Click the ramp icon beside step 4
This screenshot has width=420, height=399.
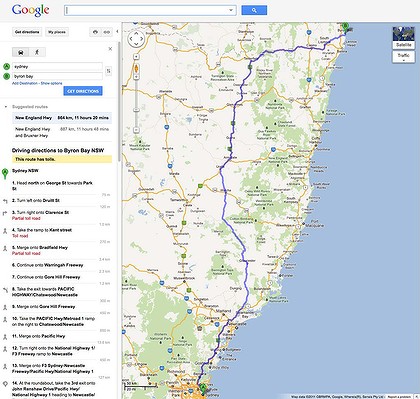[5, 231]
